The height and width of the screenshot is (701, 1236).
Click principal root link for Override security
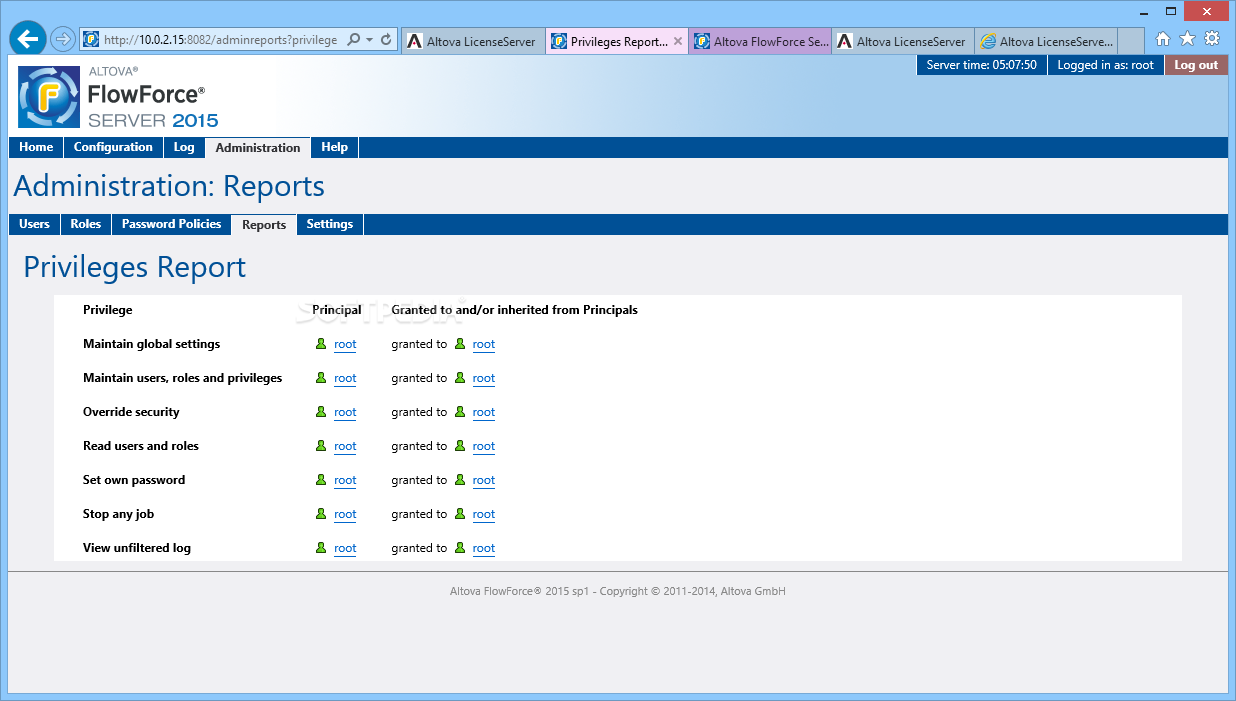345,412
